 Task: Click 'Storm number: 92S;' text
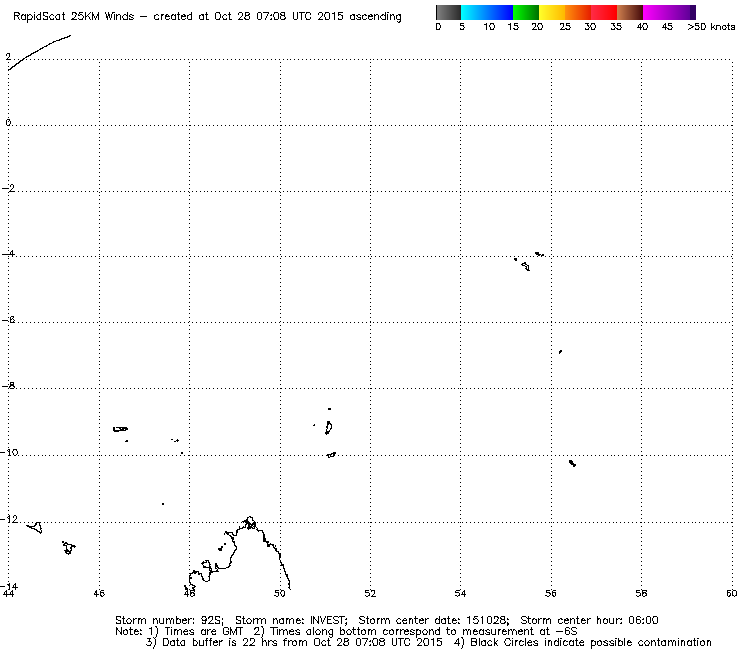point(170,620)
